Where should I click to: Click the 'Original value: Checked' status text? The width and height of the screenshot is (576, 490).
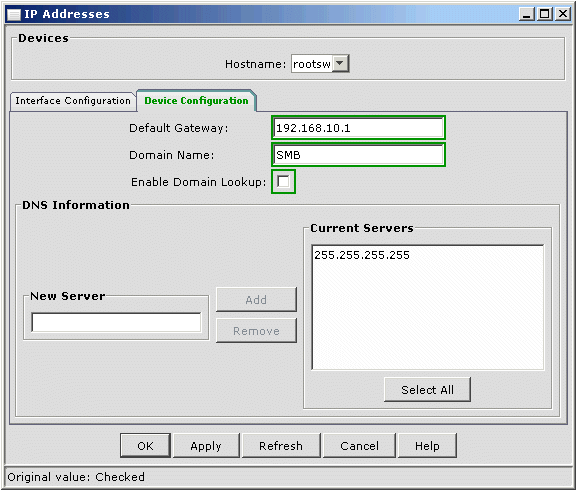tap(76, 477)
